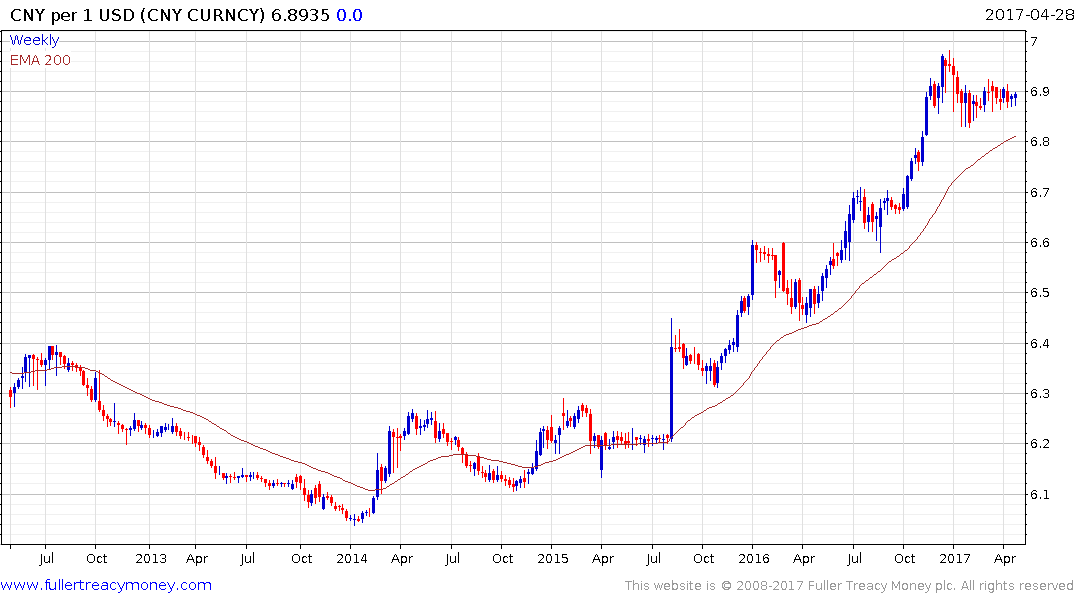Viewport: 1075px width, 600px height.
Task: Click the 6.3 price axis label
Action: 1040,394
